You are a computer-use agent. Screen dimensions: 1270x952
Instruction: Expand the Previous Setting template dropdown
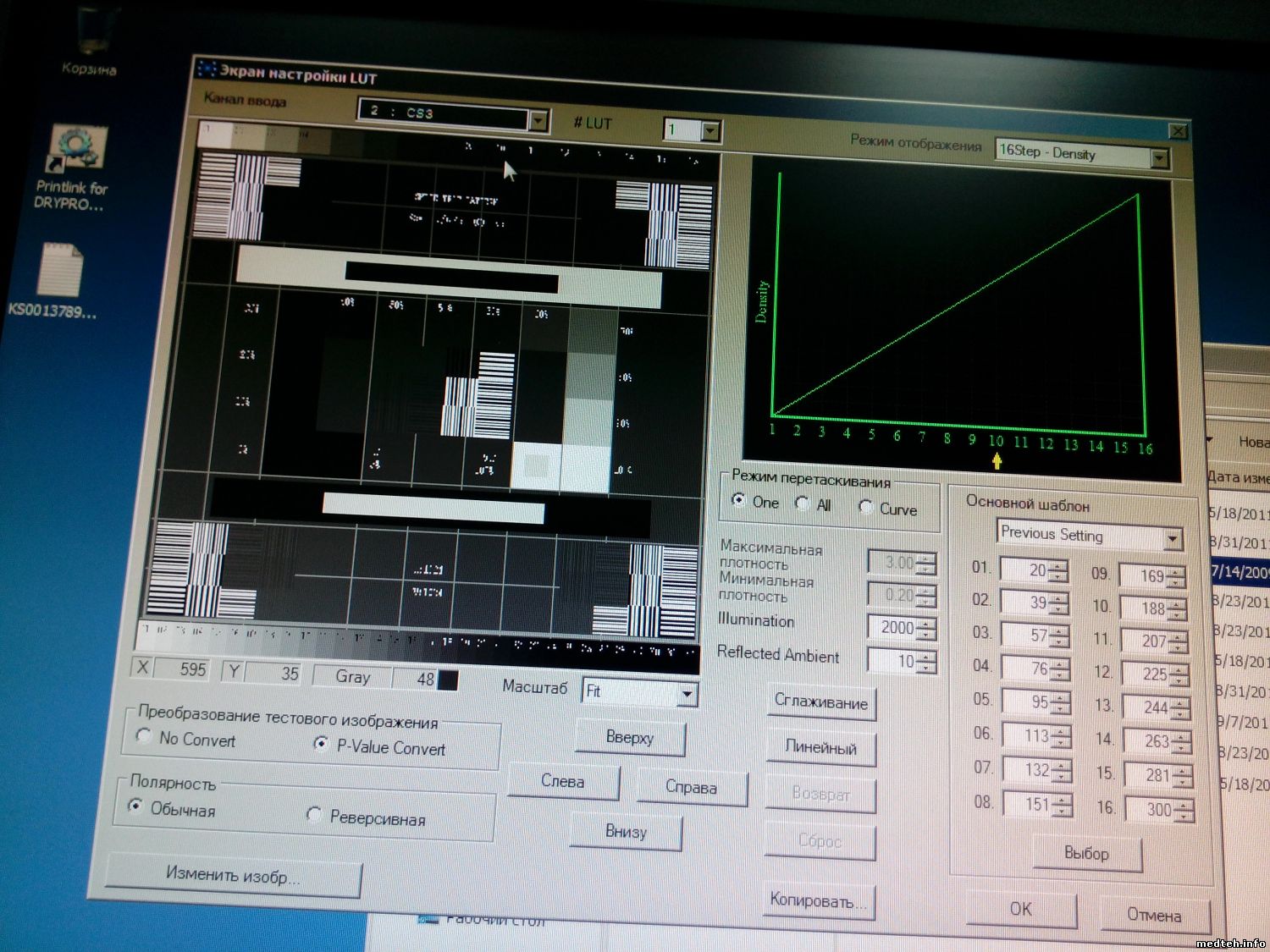pyautogui.click(x=1173, y=538)
